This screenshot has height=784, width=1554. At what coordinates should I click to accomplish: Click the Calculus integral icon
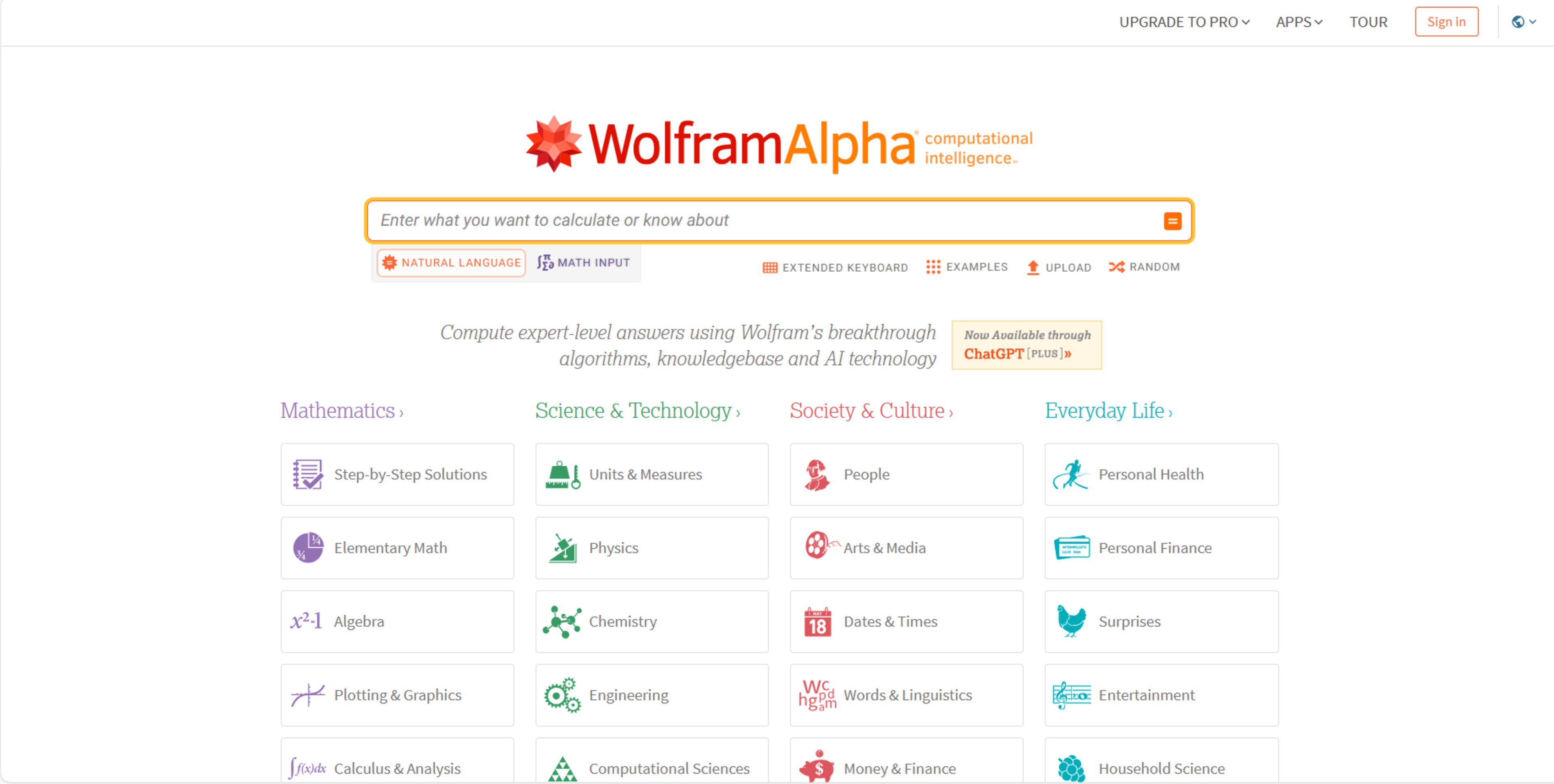tap(308, 768)
